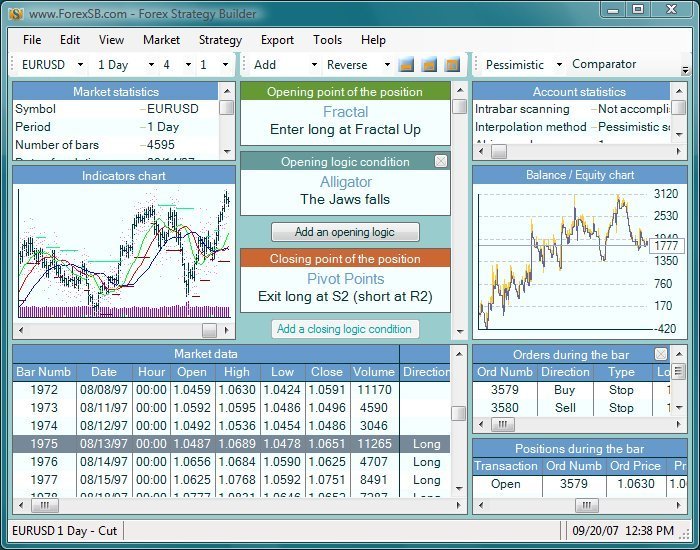Click the Comparator toolbar button
This screenshot has height=550, width=700.
604,64
